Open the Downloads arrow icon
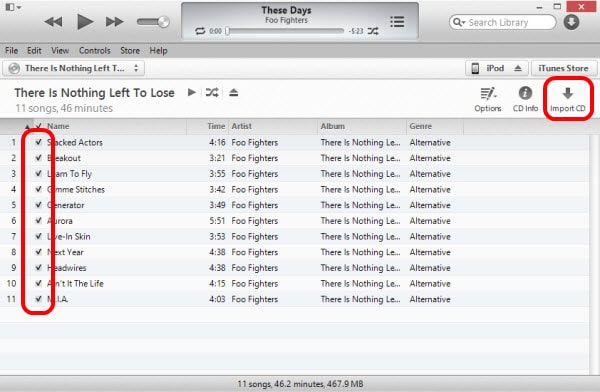Viewport: 600px width, 392px height. tap(571, 22)
